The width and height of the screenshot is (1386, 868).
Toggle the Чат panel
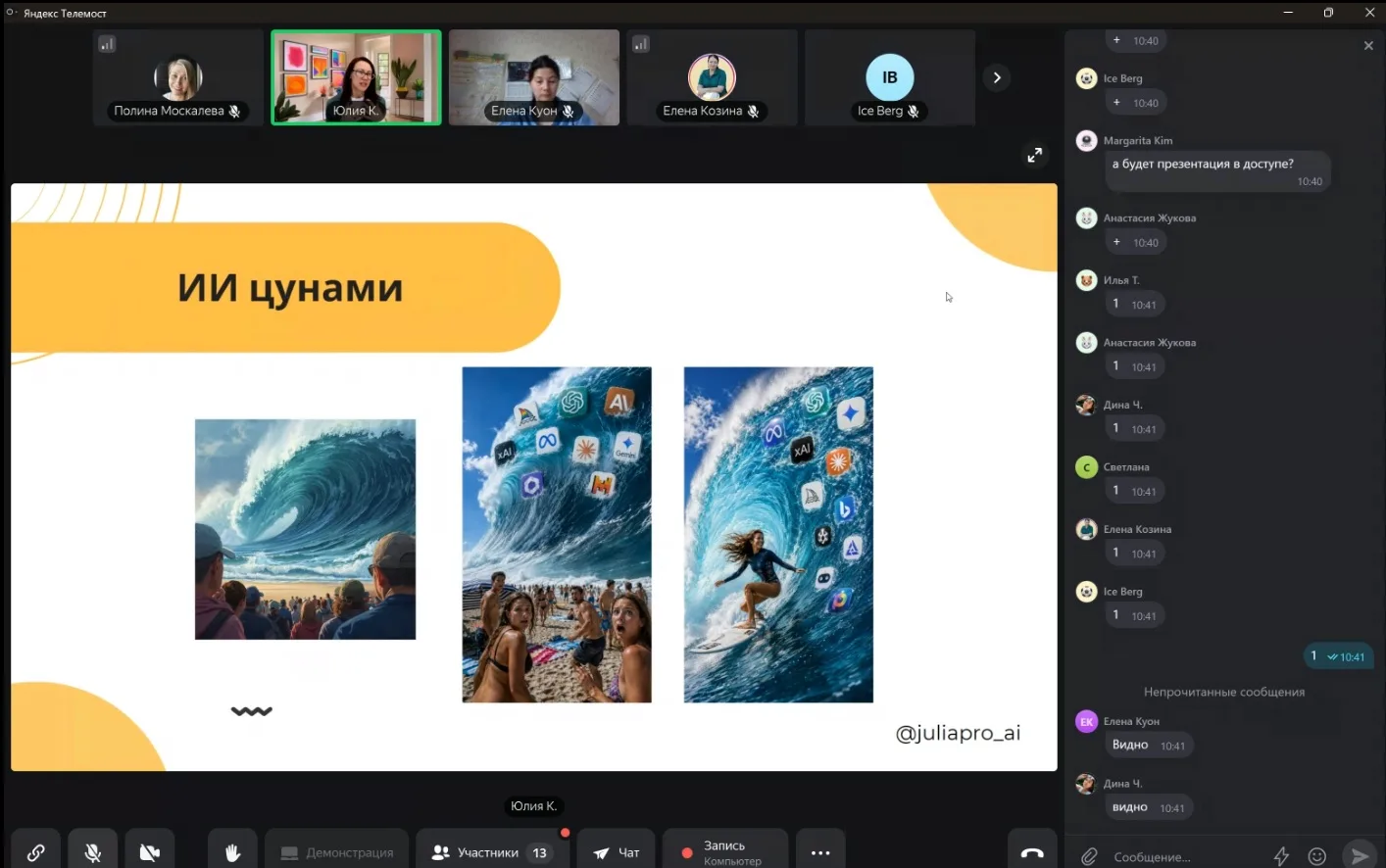pyautogui.click(x=617, y=851)
